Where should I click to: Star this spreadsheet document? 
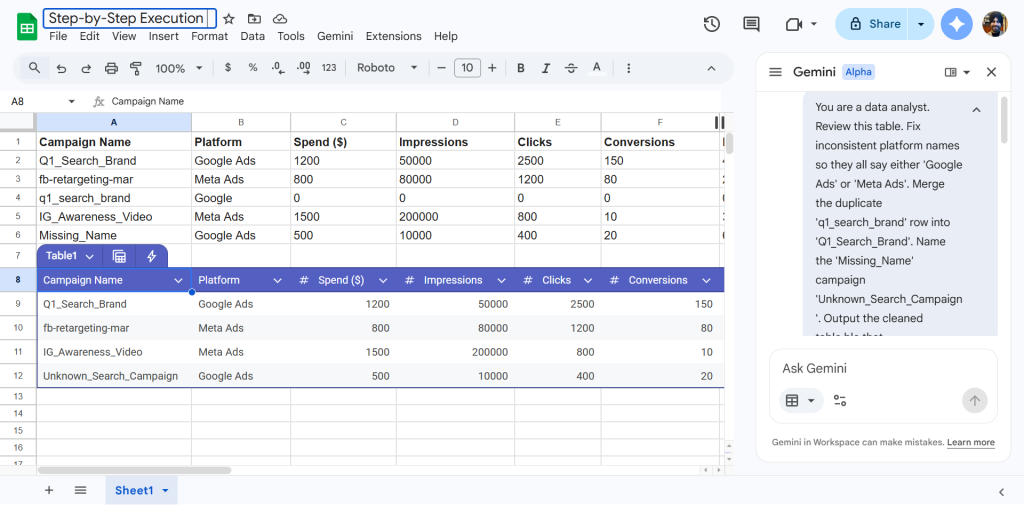tap(229, 19)
